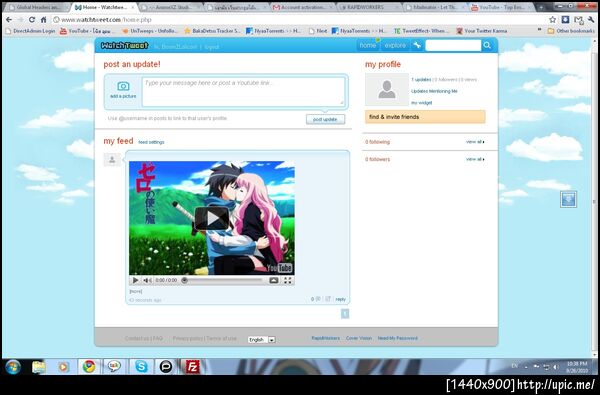Click the message text box
600x395 pixels.
pos(243,92)
